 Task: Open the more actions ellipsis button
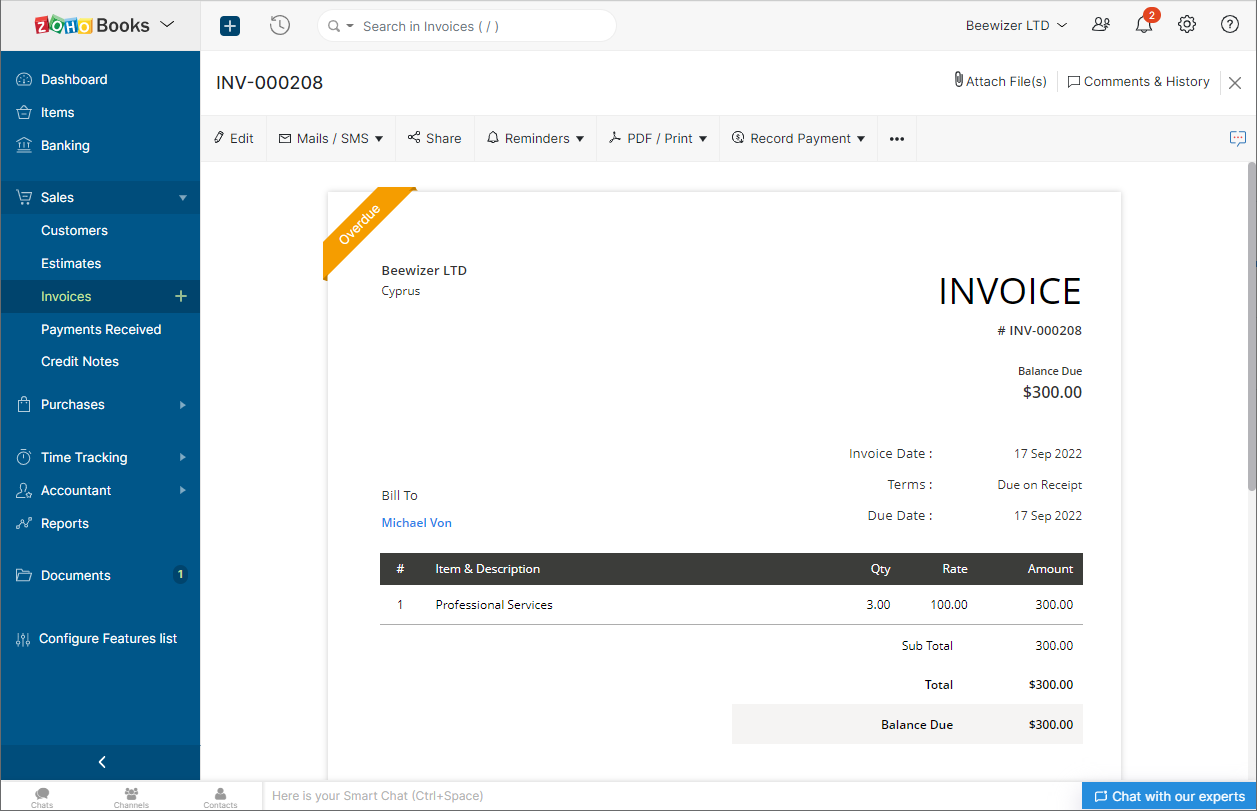[896, 139]
